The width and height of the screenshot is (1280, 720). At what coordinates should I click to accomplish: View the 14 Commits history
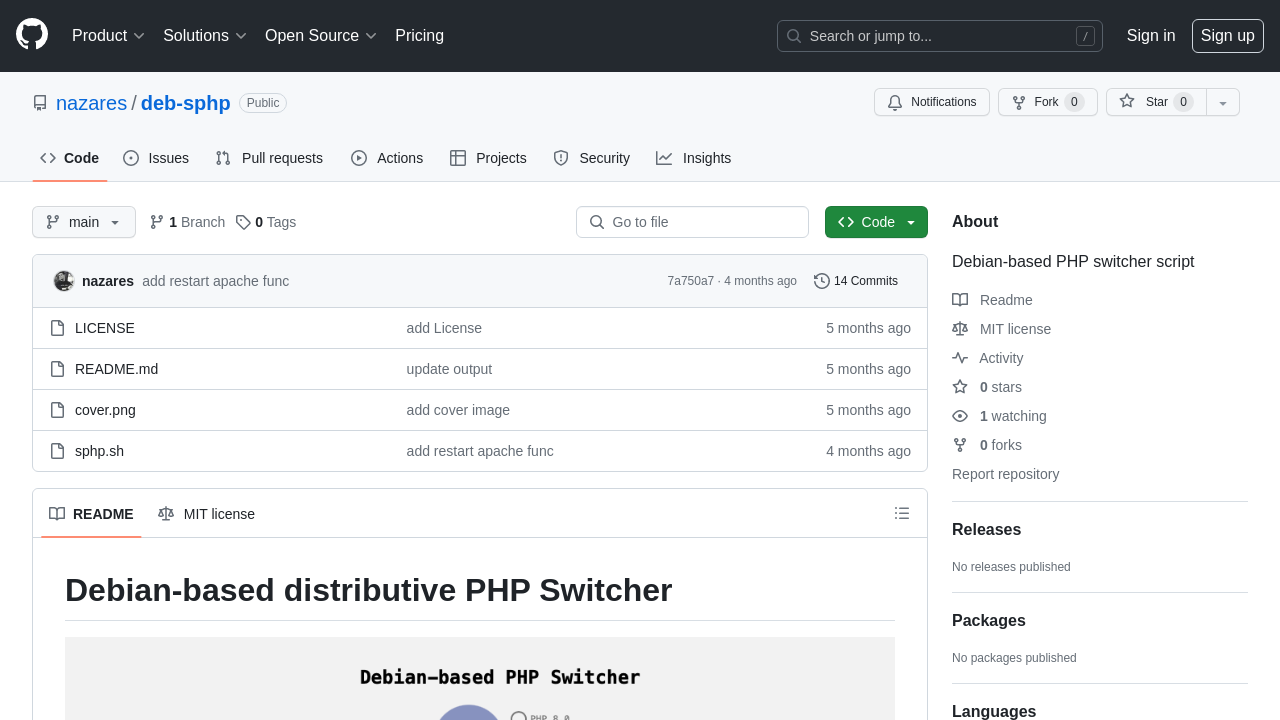click(x=856, y=281)
